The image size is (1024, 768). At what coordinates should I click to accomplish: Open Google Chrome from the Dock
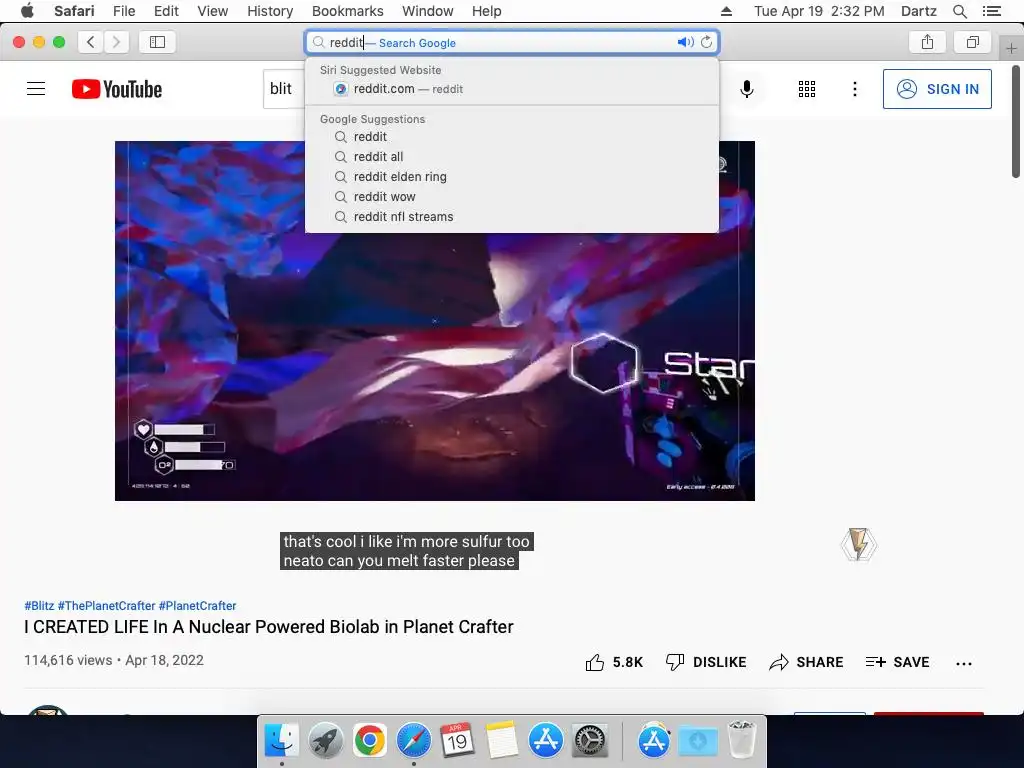[370, 740]
